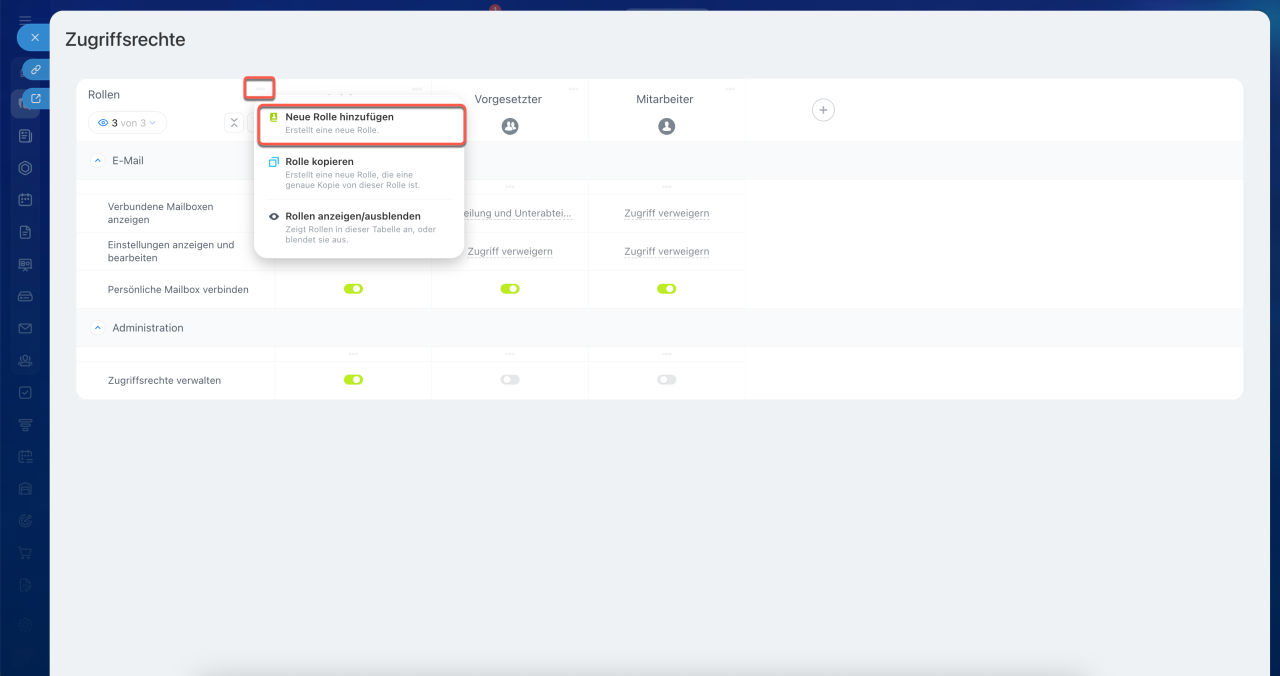The width and height of the screenshot is (1280, 676).
Task: Collapse the Administration section
Action: click(x=98, y=328)
